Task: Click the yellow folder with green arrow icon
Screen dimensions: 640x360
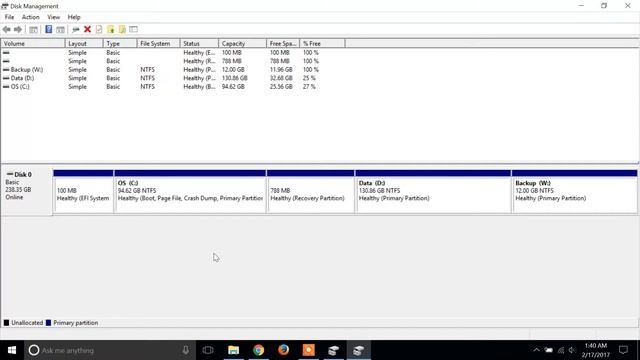Action: click(x=111, y=29)
